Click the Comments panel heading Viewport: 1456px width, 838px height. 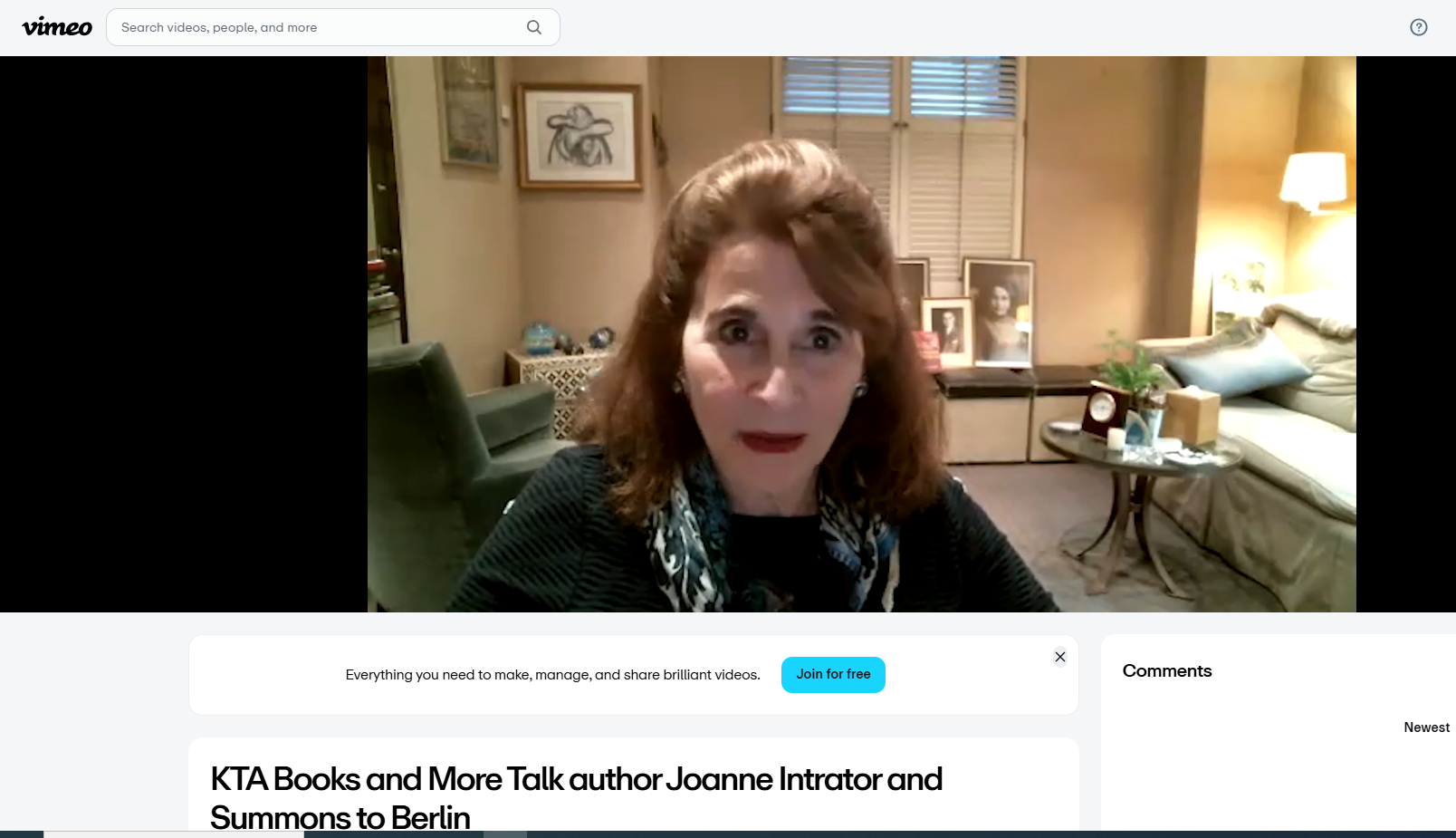pyautogui.click(x=1167, y=670)
